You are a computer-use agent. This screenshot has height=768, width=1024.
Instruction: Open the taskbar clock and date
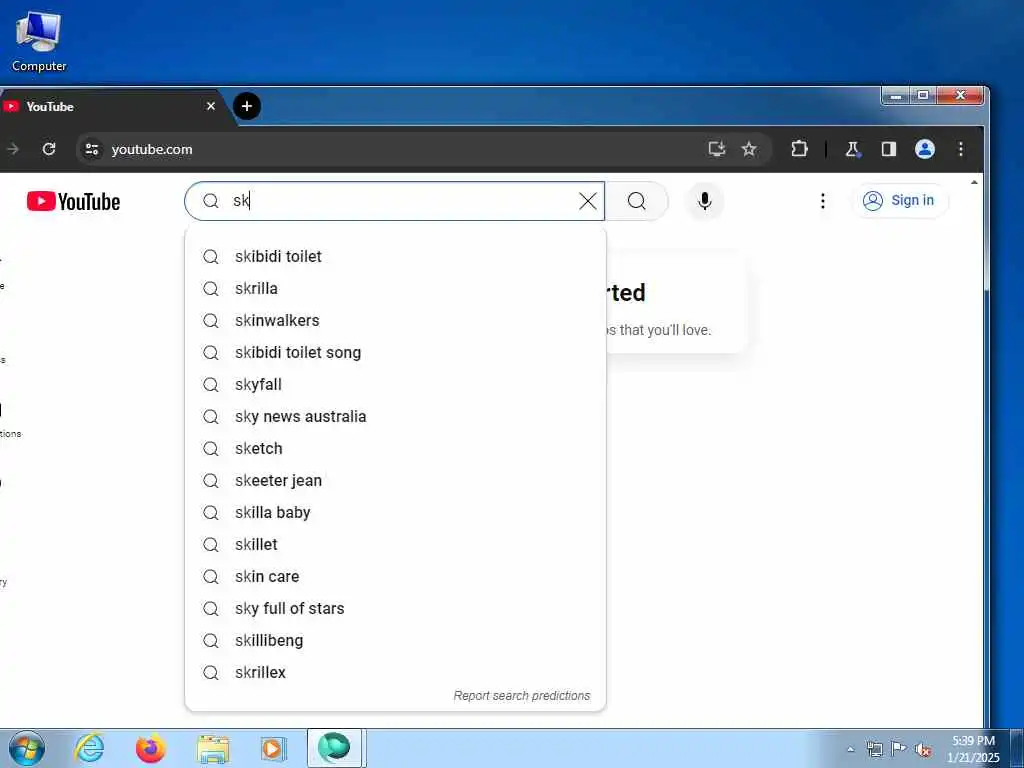coord(973,749)
